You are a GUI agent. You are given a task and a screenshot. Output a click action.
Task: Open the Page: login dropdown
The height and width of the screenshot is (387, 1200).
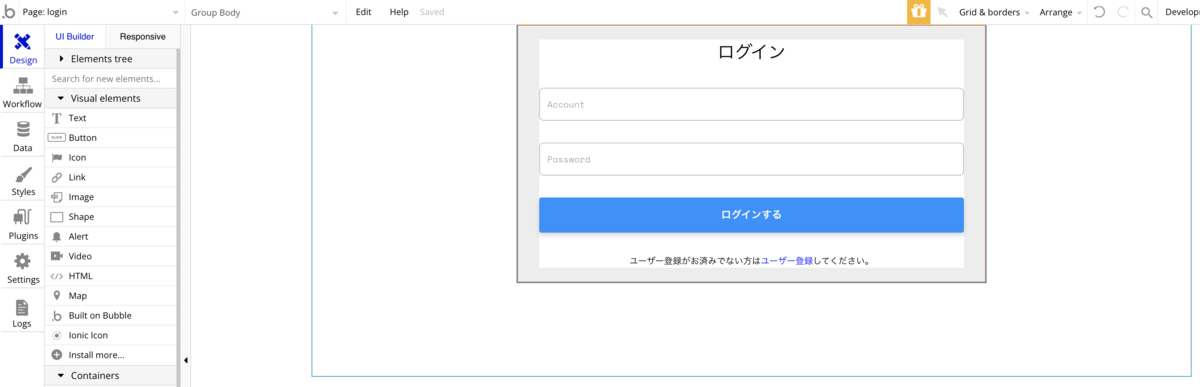pyautogui.click(x=100, y=12)
